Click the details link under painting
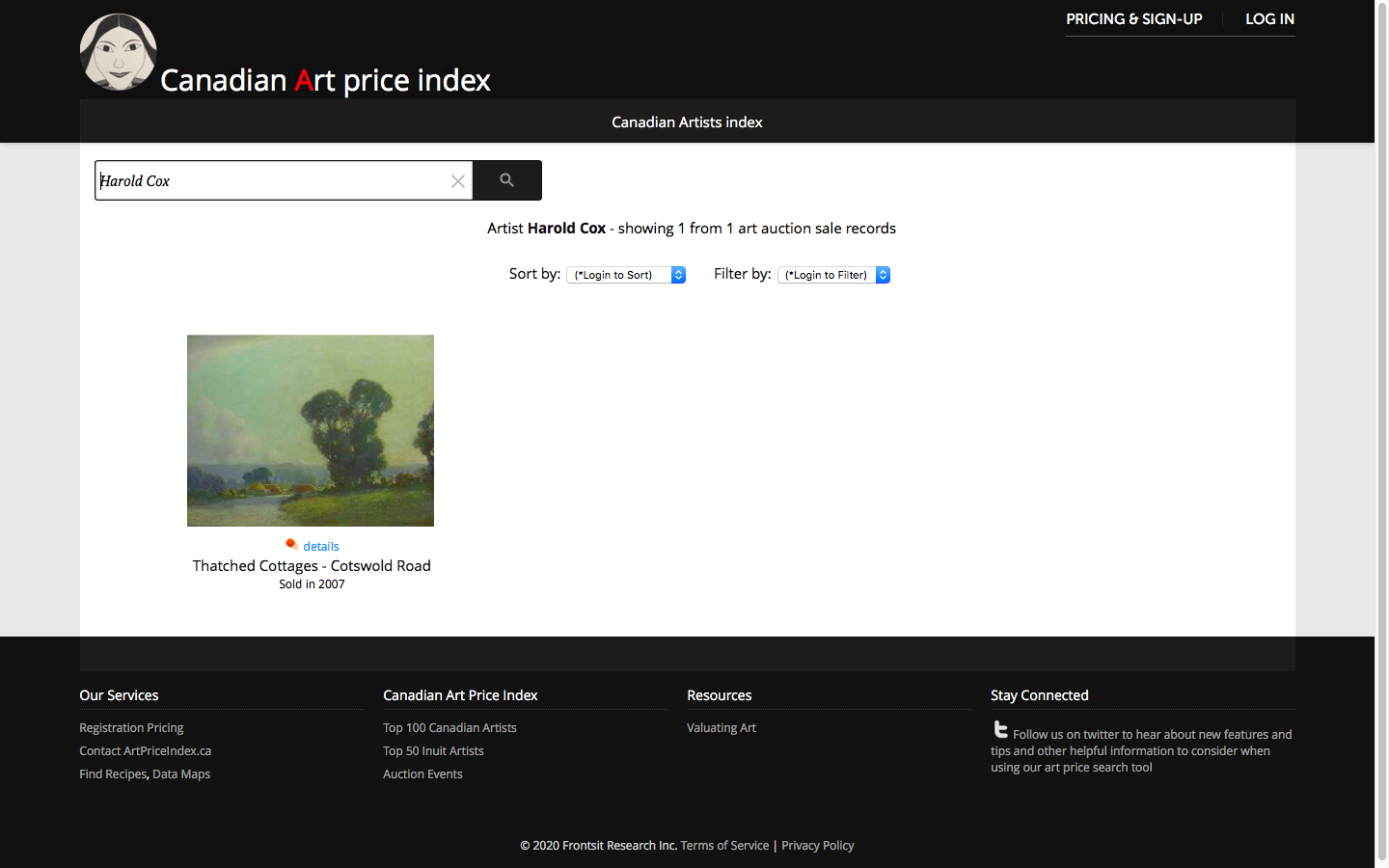 (x=321, y=547)
